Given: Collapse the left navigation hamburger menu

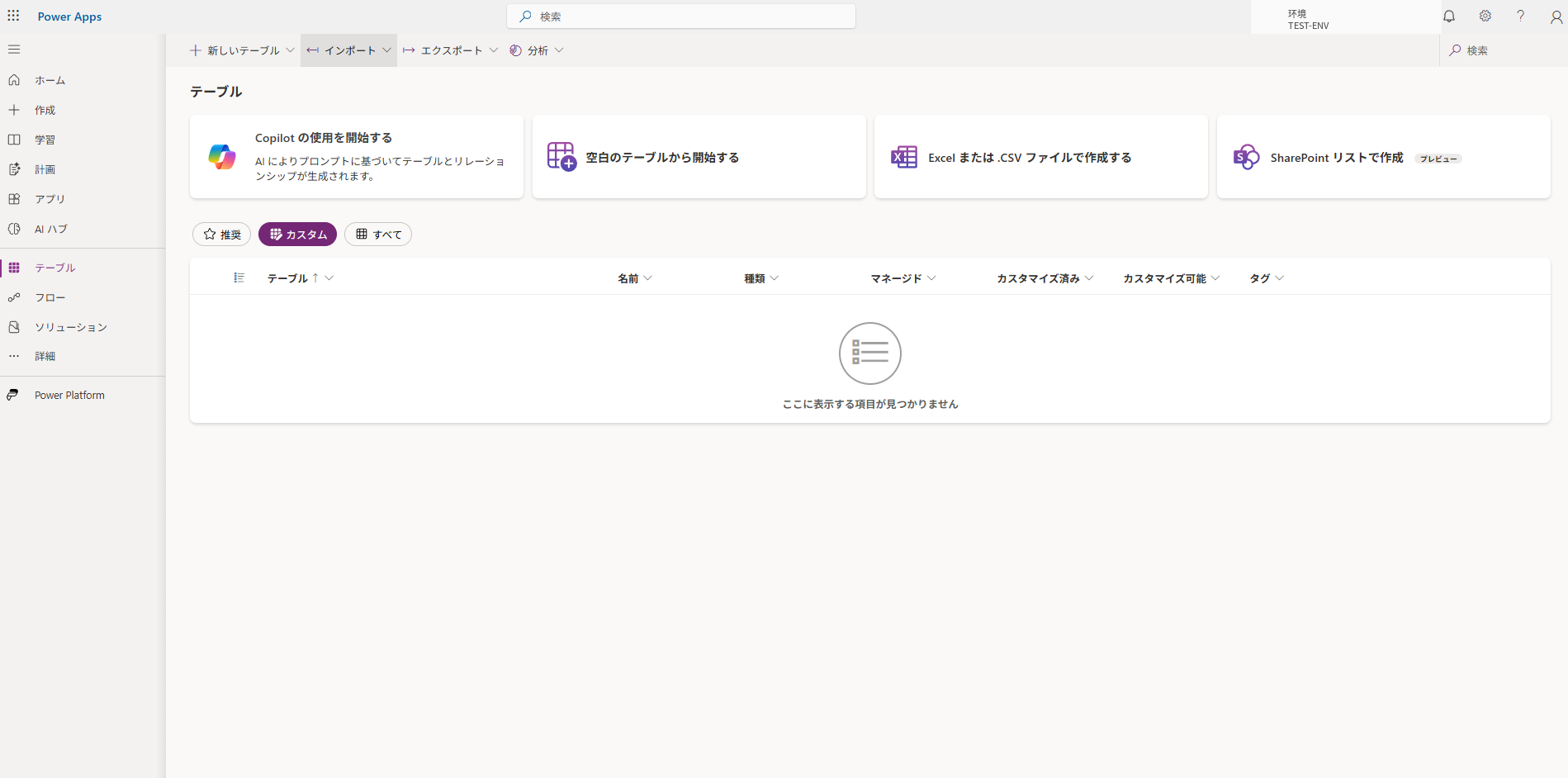Looking at the screenshot, I should 14,50.
